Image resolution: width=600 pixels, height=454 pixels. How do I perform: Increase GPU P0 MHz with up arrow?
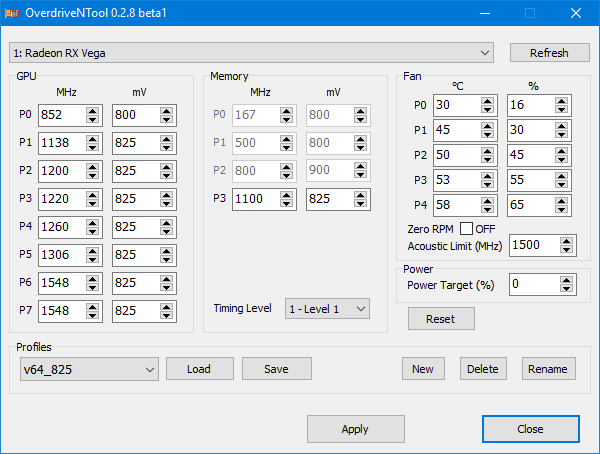click(x=93, y=111)
